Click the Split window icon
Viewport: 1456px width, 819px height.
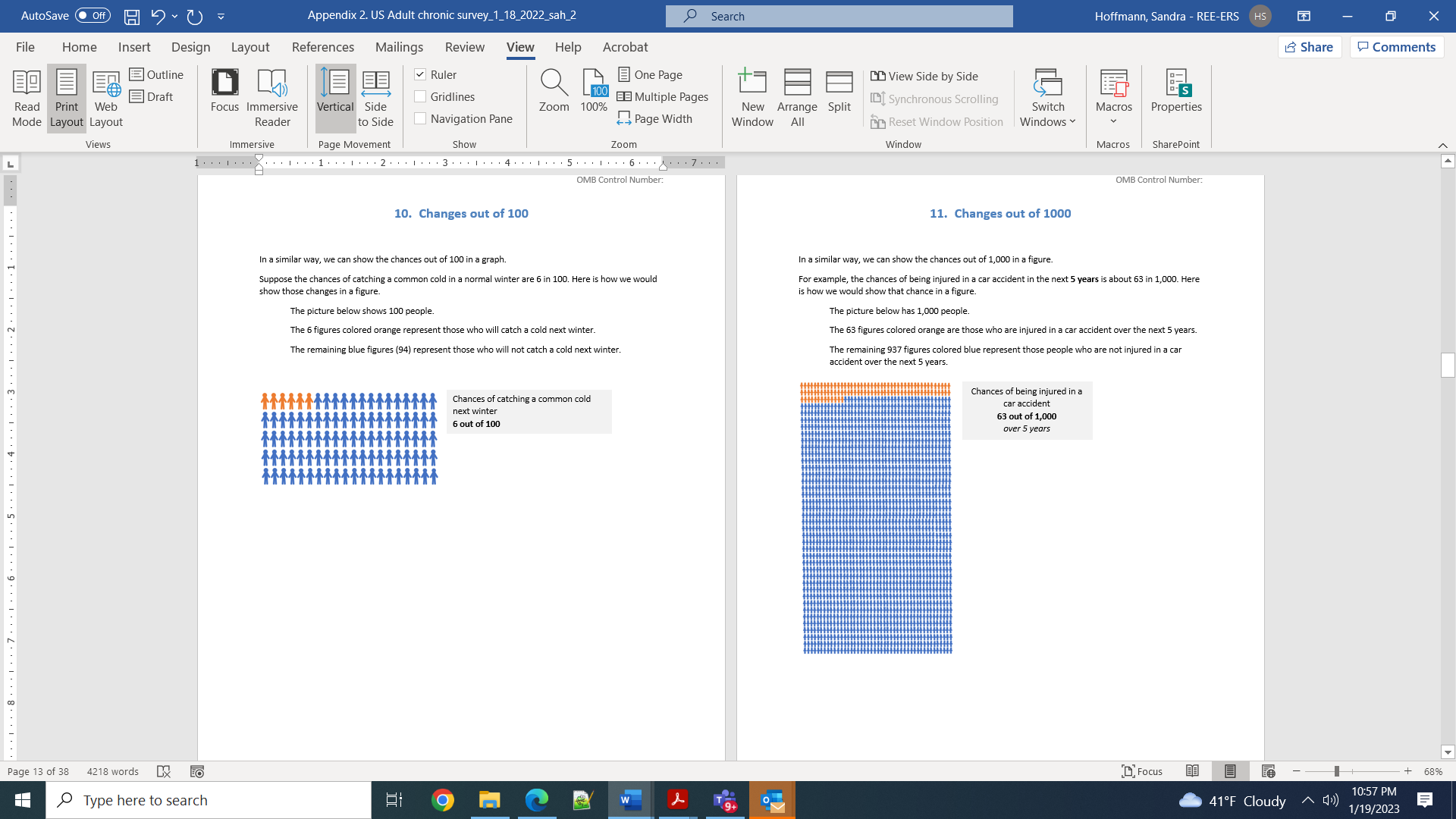coord(839,92)
